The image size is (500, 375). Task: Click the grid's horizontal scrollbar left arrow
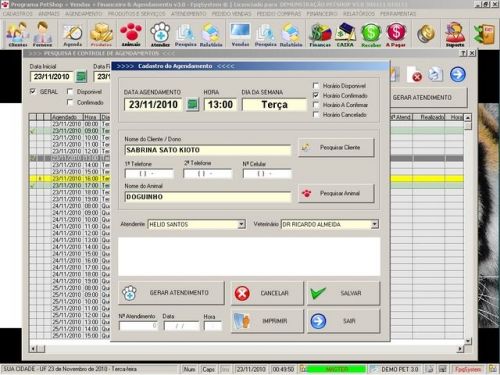coord(33,349)
